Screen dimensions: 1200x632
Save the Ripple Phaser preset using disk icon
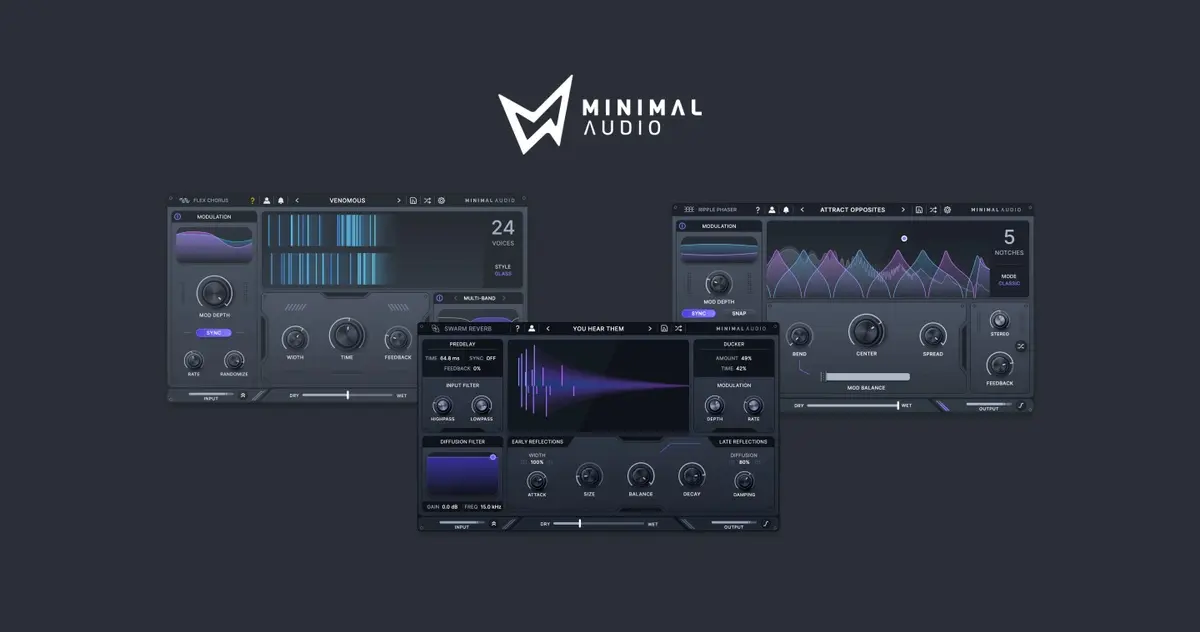(x=919, y=210)
